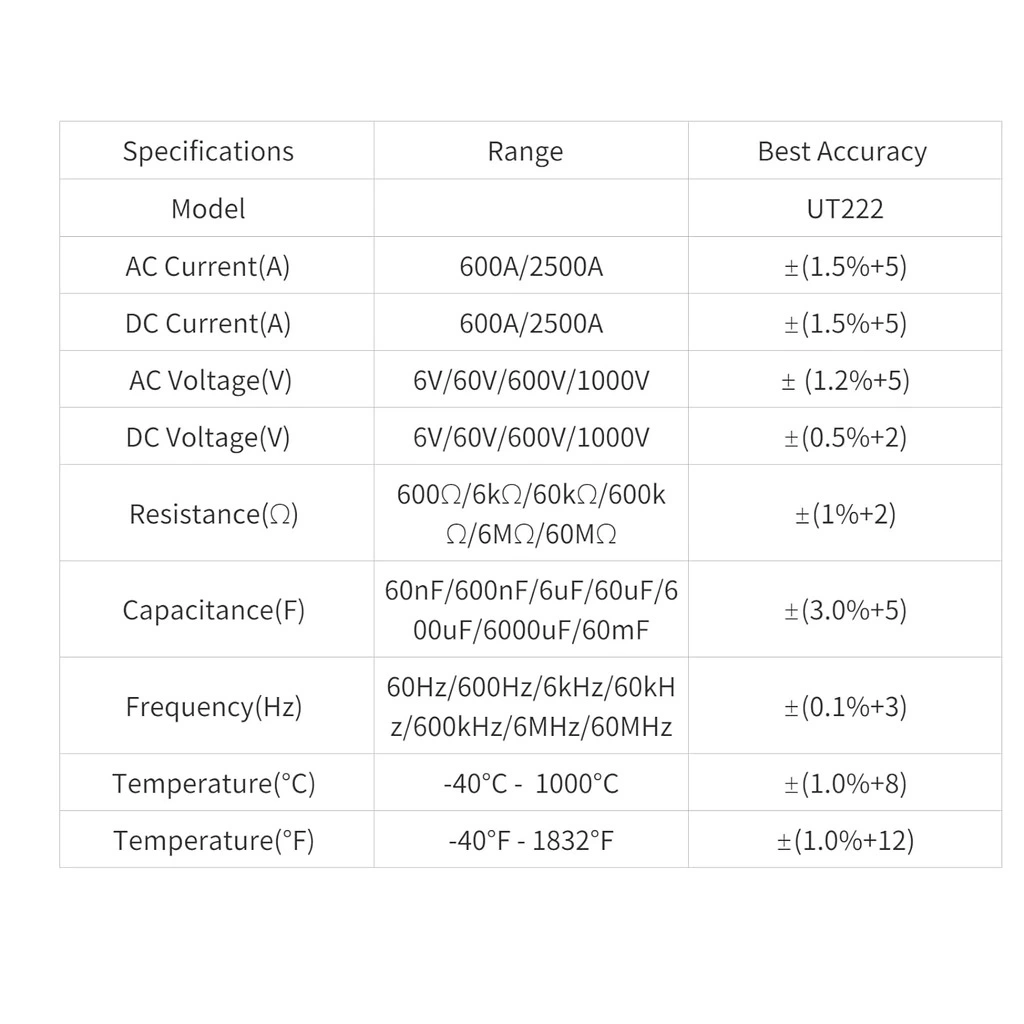Select the "Best Accuracy" column header

pos(842,151)
